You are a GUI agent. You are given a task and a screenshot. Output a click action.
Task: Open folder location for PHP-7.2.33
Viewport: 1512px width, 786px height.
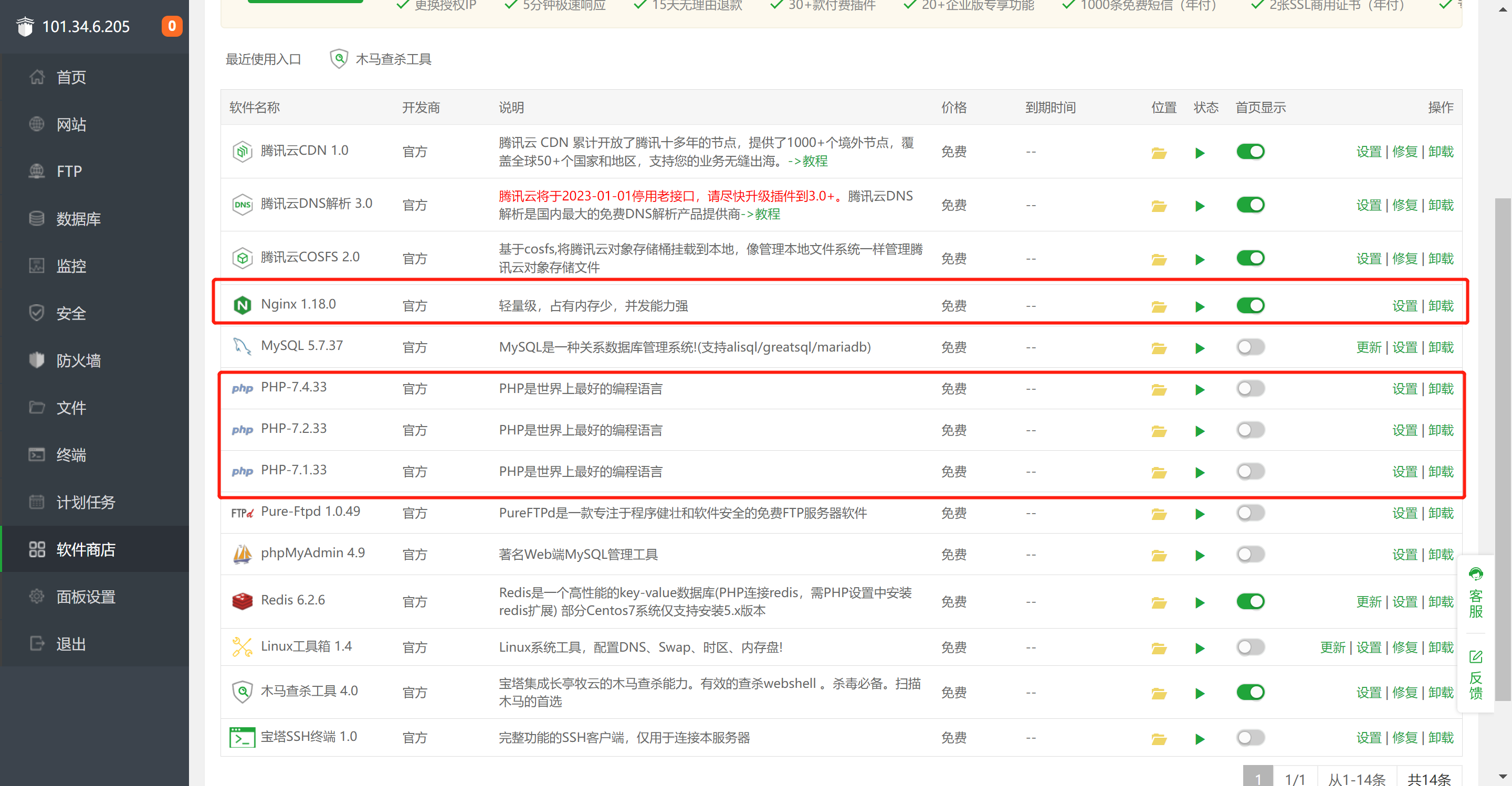(1159, 431)
